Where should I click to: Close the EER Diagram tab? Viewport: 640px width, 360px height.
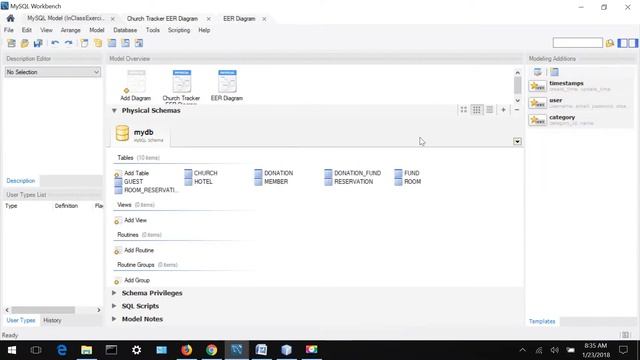coord(264,19)
